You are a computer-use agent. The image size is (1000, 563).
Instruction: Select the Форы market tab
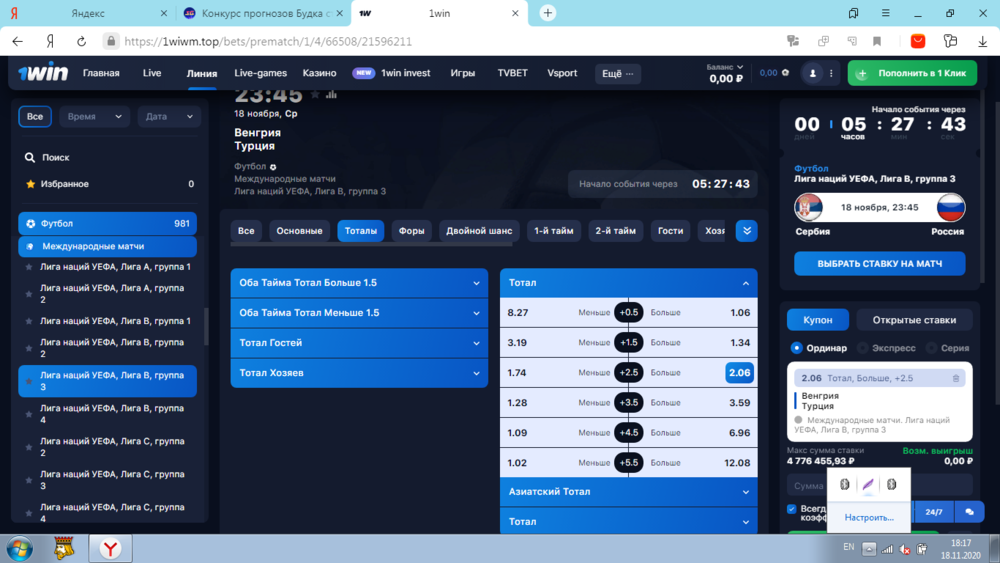click(411, 231)
